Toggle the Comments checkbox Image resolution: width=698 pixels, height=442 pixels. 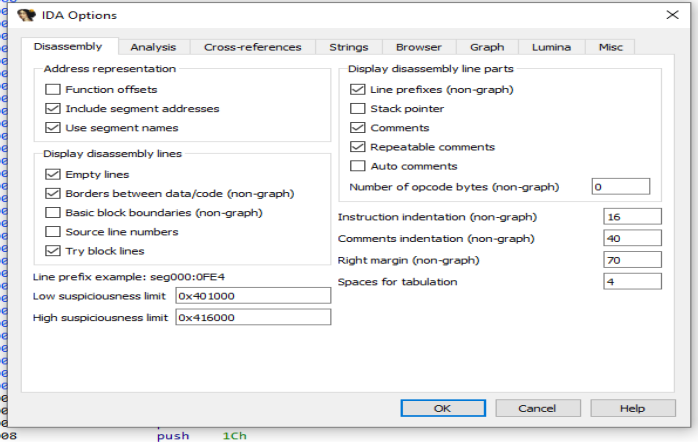(357, 128)
